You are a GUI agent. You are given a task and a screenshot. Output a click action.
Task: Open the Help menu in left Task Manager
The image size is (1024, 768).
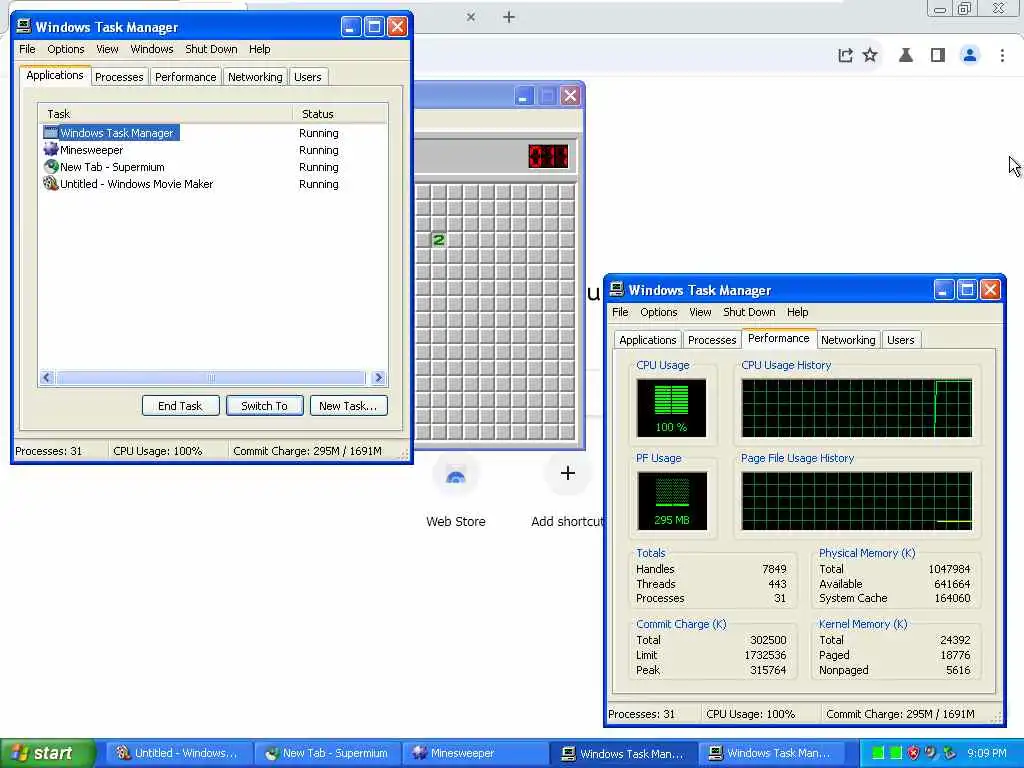259,49
